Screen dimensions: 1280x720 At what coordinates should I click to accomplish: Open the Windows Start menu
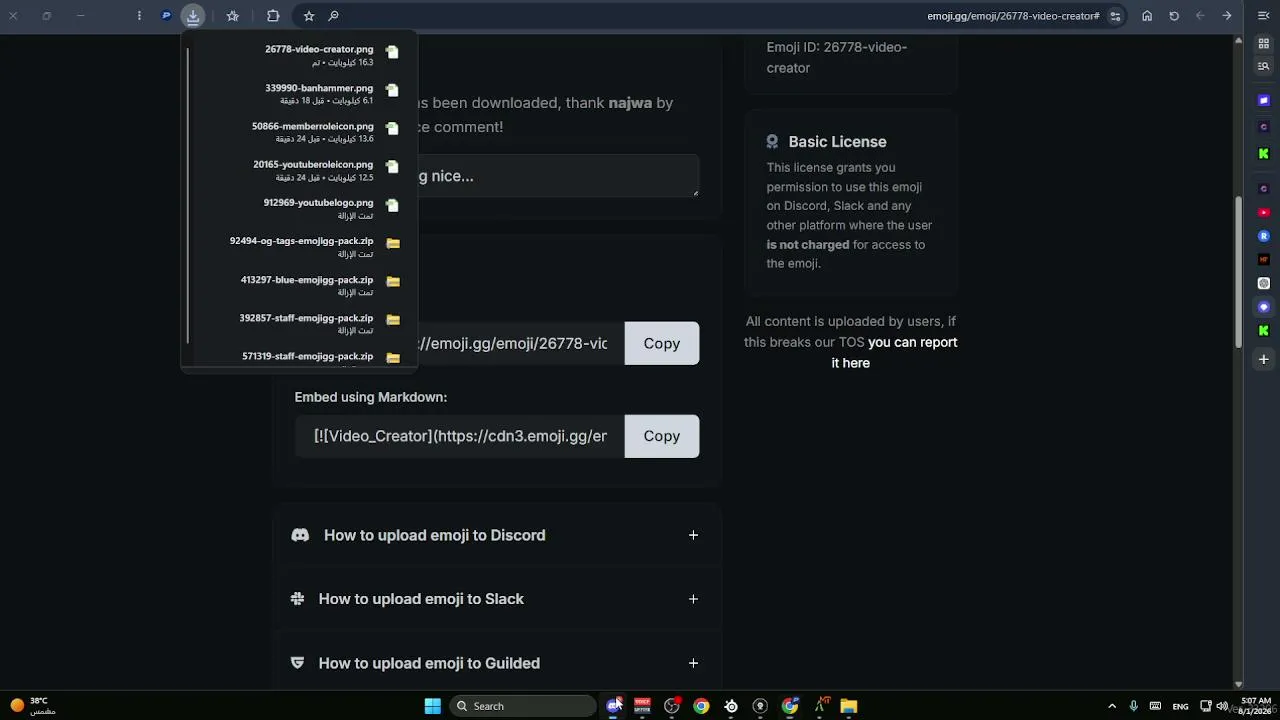pos(432,706)
